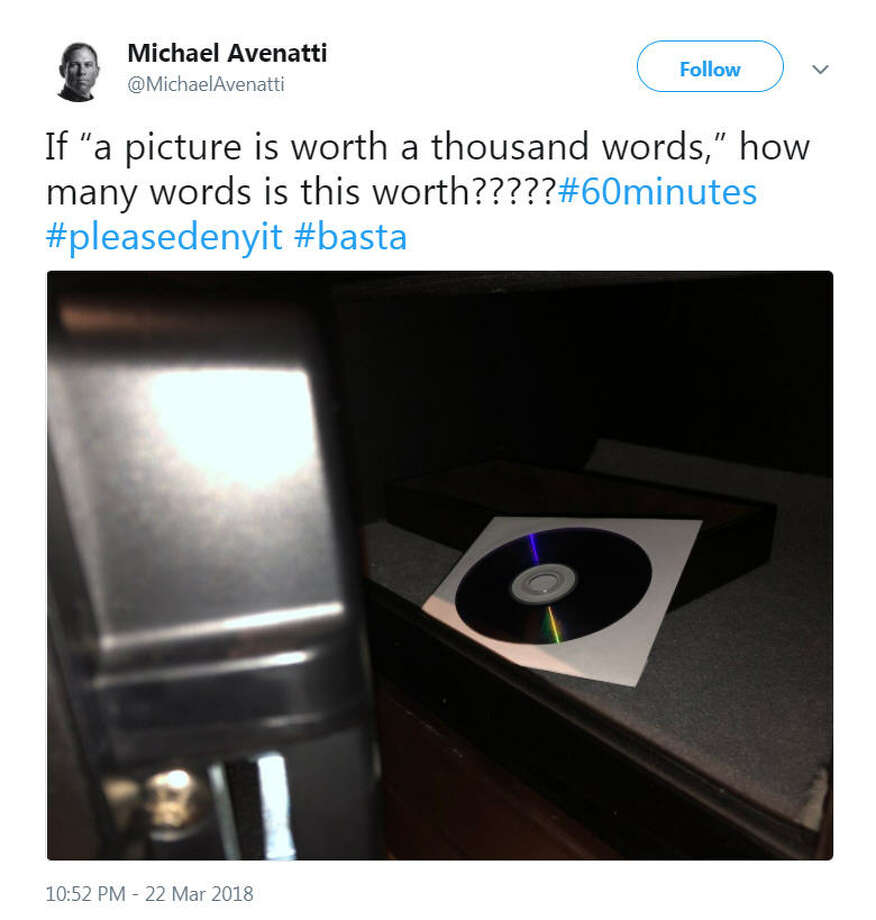Image resolution: width=876 pixels, height=920 pixels.
Task: Click the CD disc in the photo
Action: coord(553,585)
